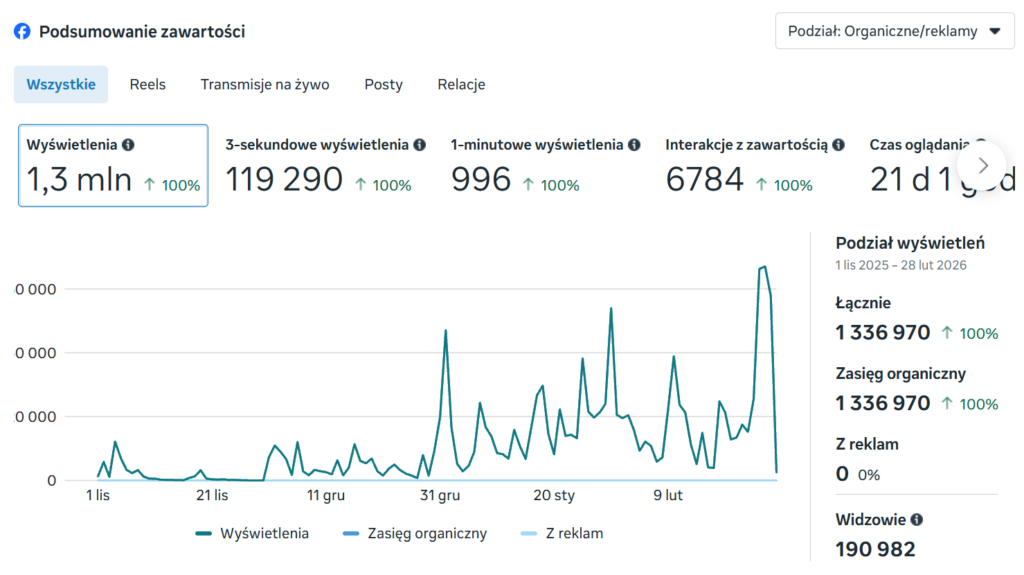Select the Relacje tab
The height and width of the screenshot is (575, 1024).
pyautogui.click(x=461, y=85)
